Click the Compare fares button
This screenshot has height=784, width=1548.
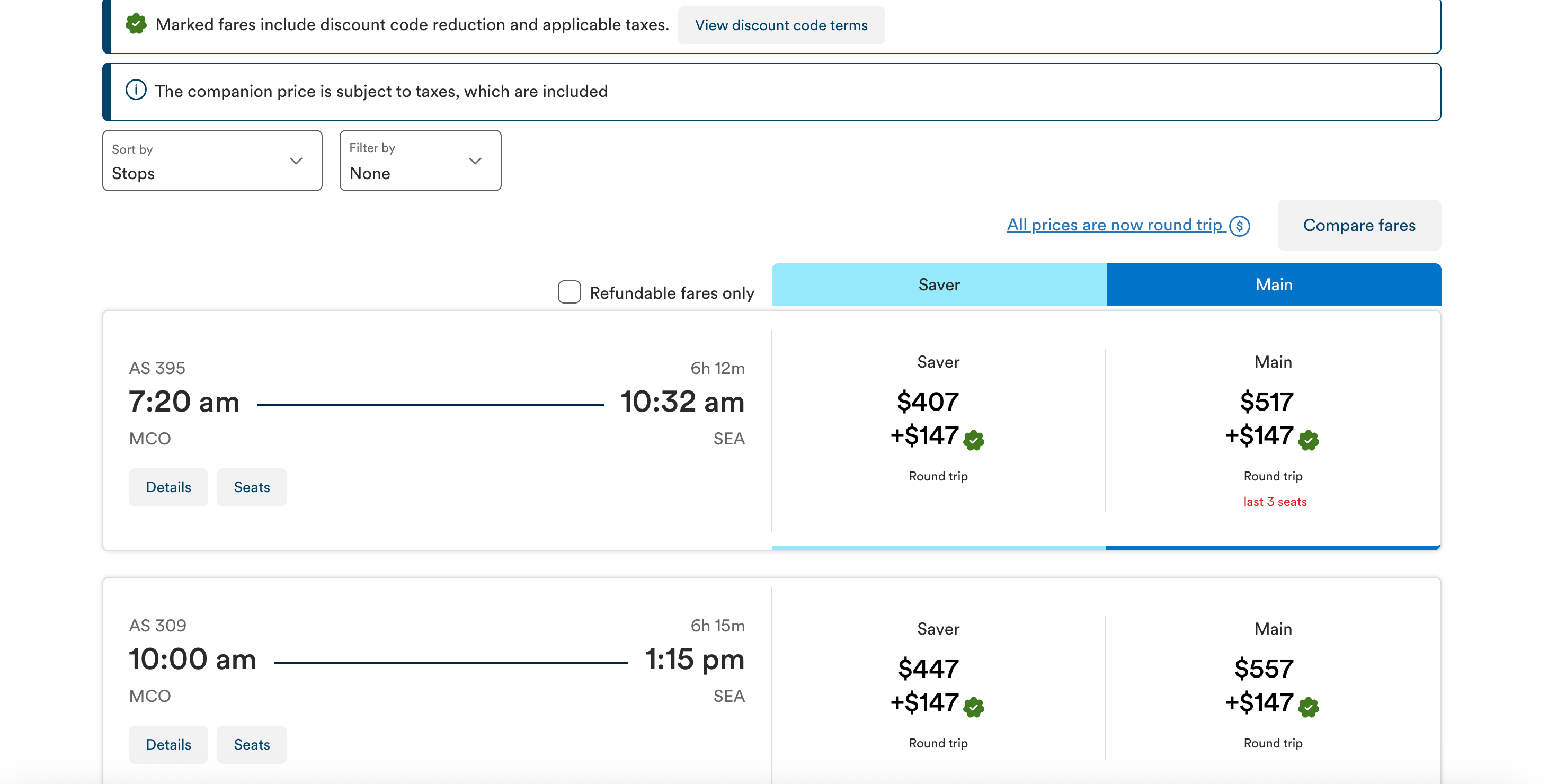[x=1358, y=225]
